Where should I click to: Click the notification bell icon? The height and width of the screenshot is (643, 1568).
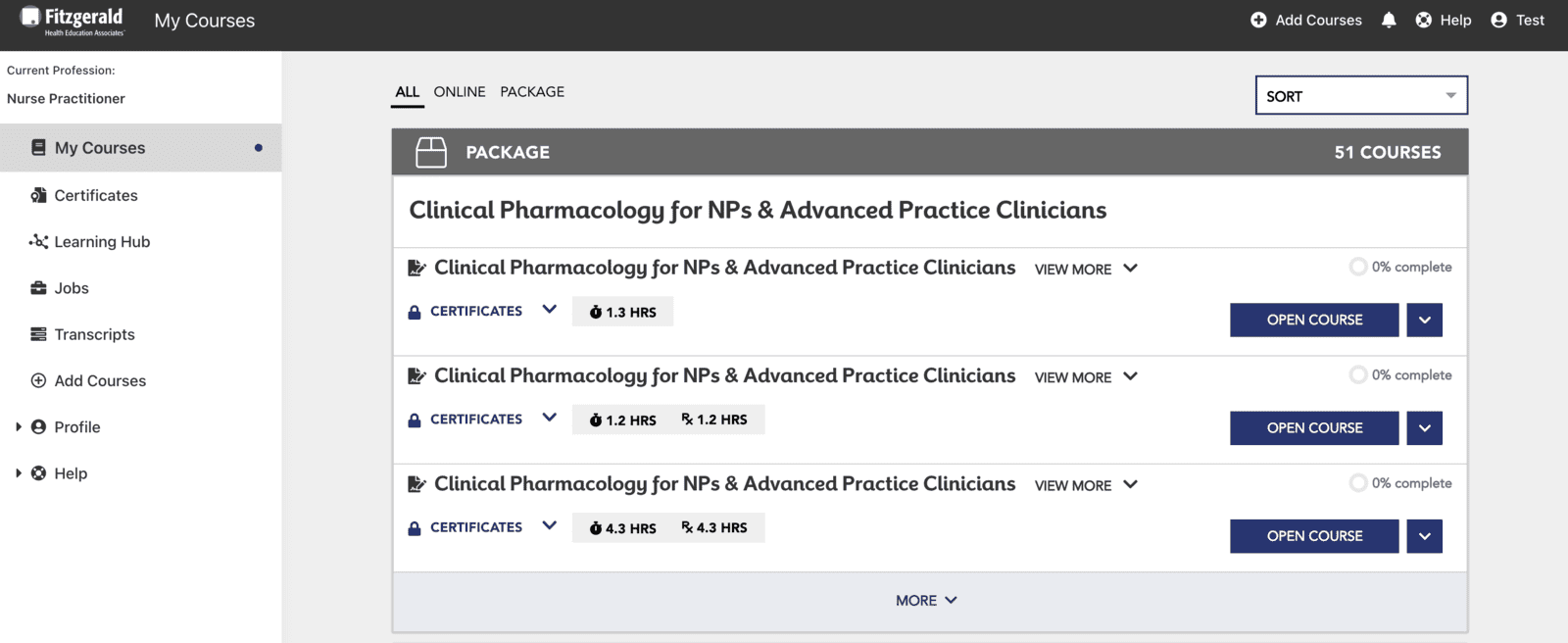(x=1389, y=20)
